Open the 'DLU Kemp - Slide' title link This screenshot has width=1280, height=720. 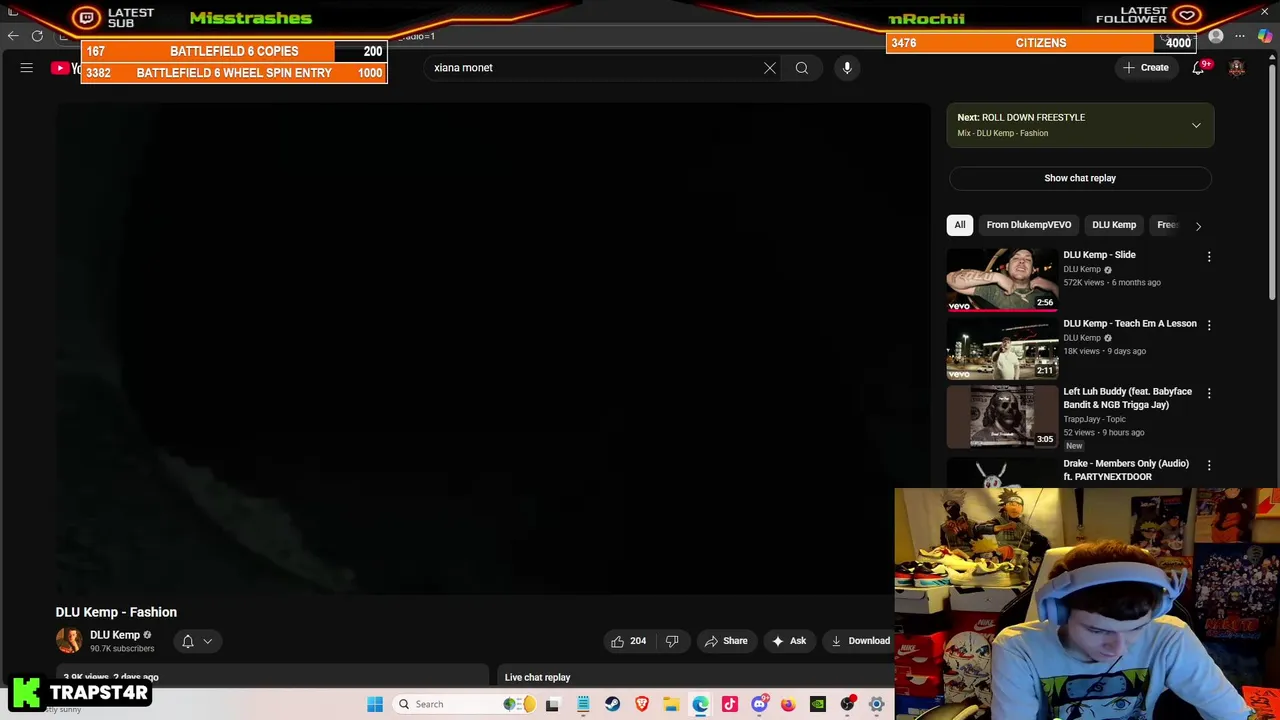[1099, 255]
